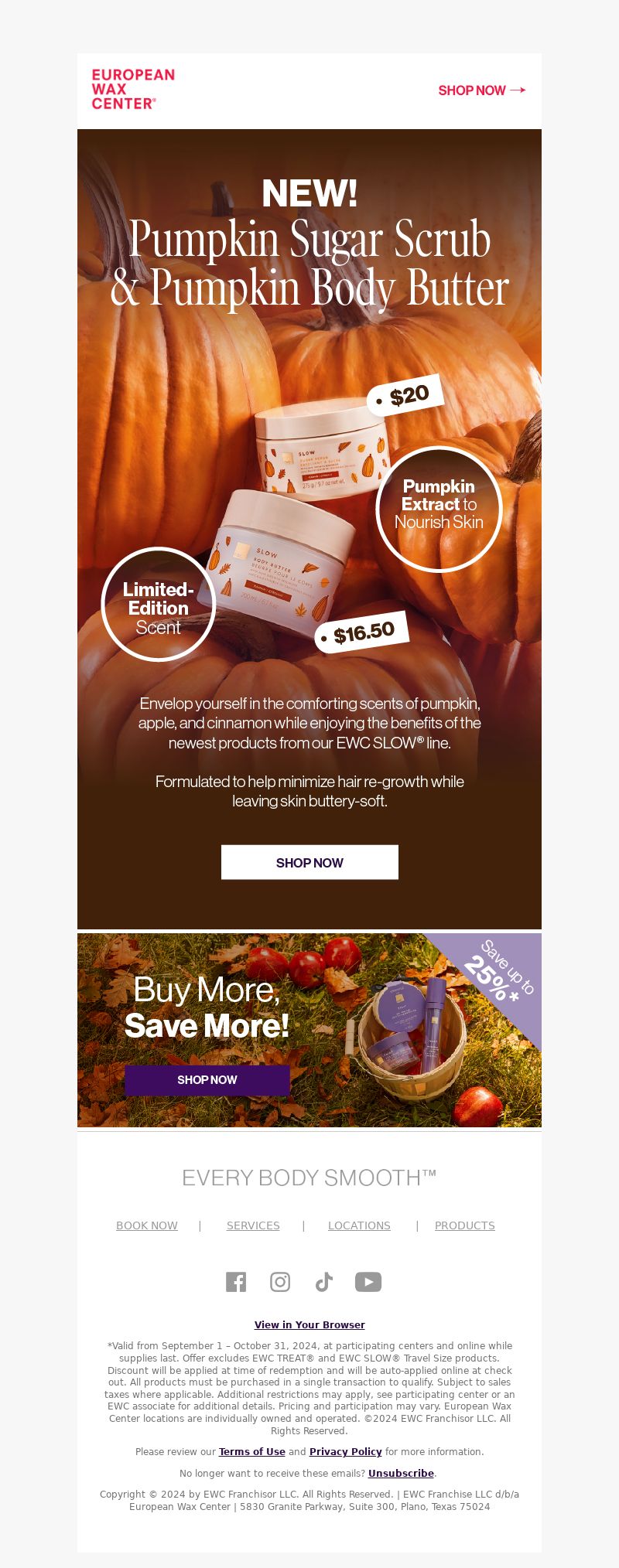Viewport: 619px width, 1568px height.
Task: Open the LOCATIONS footer link
Action: click(x=359, y=1225)
